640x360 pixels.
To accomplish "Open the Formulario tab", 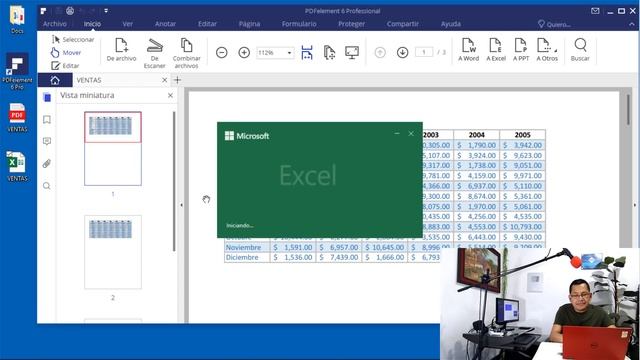I will (x=299, y=24).
